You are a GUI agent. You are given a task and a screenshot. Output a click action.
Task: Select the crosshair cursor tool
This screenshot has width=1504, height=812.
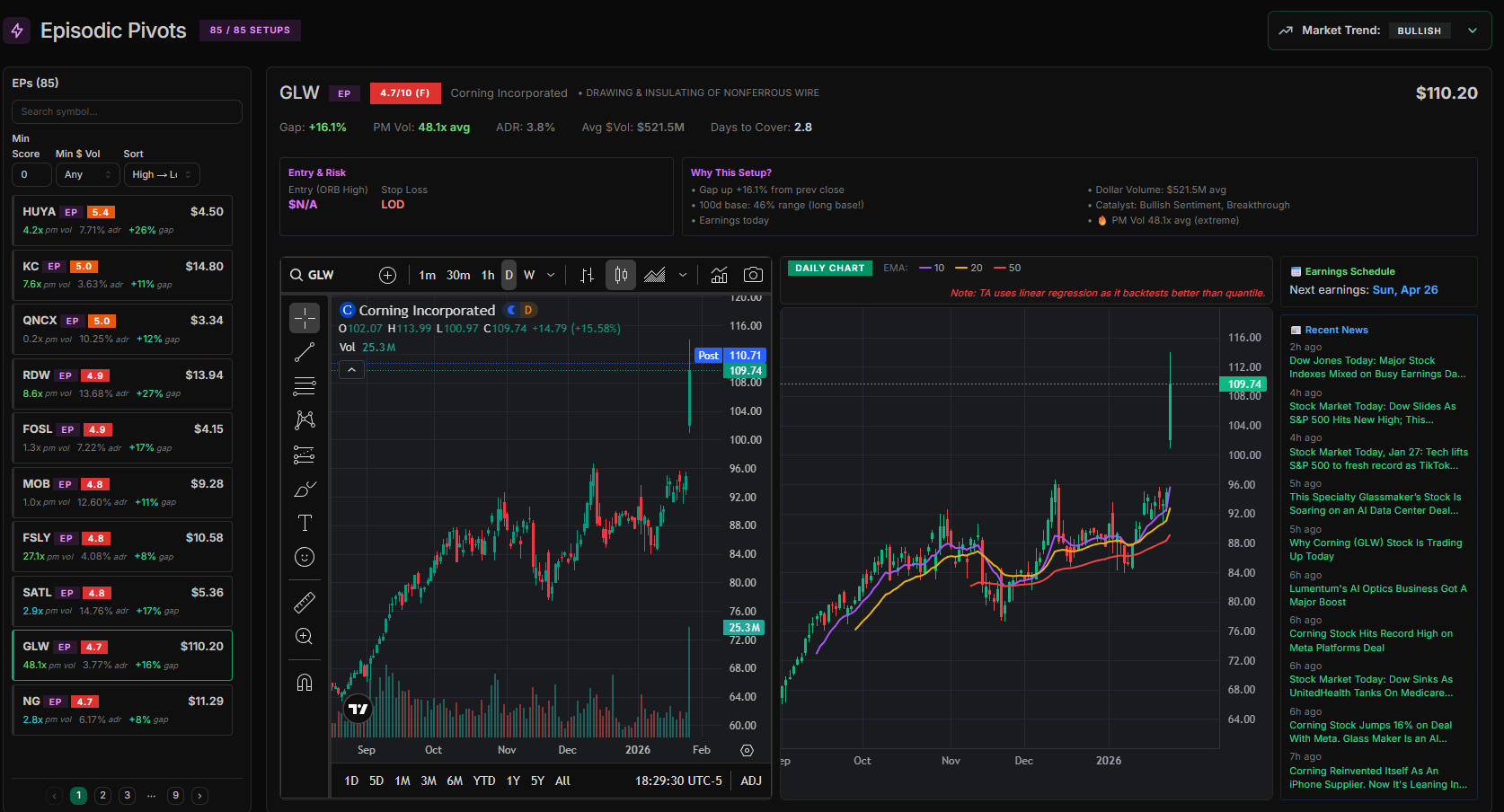[x=305, y=318]
